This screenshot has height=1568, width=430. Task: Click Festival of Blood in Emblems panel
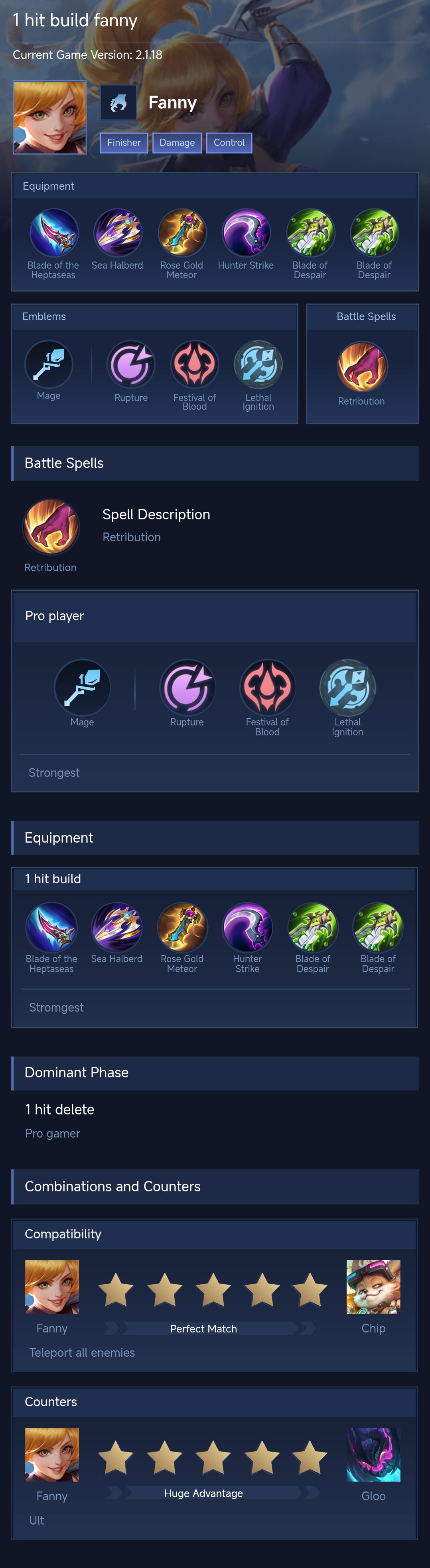coord(194,364)
